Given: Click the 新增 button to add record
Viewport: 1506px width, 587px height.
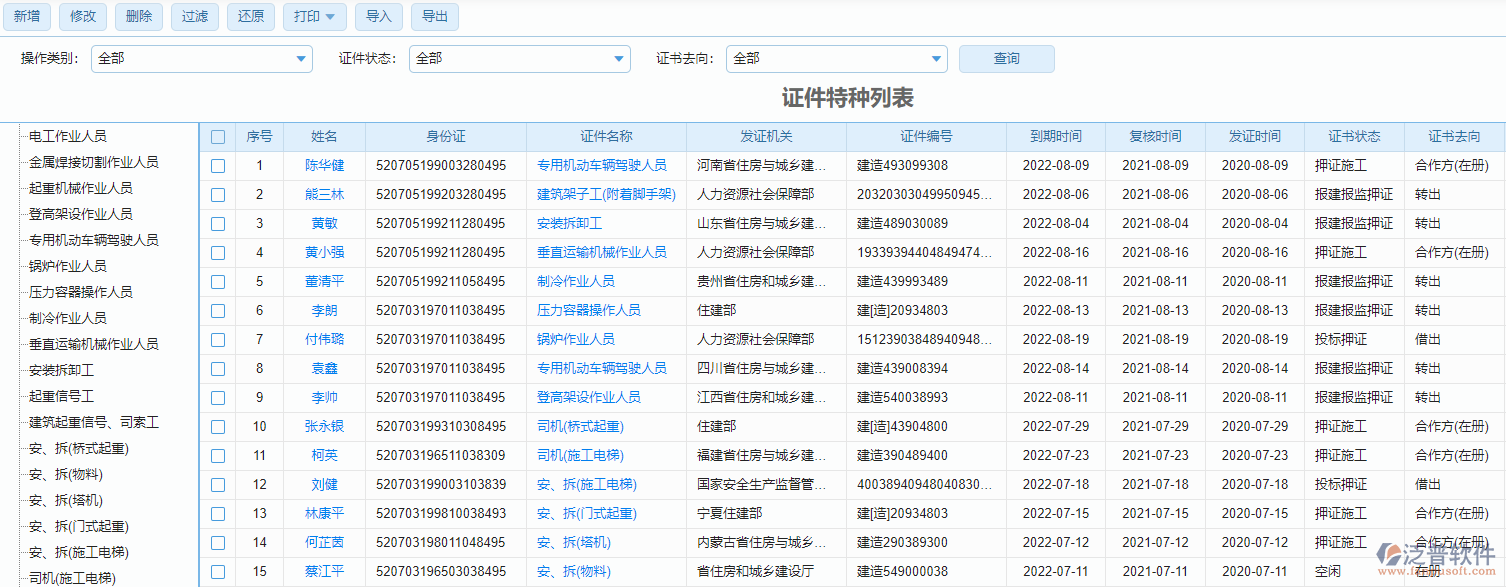Looking at the screenshot, I should click(x=26, y=16).
